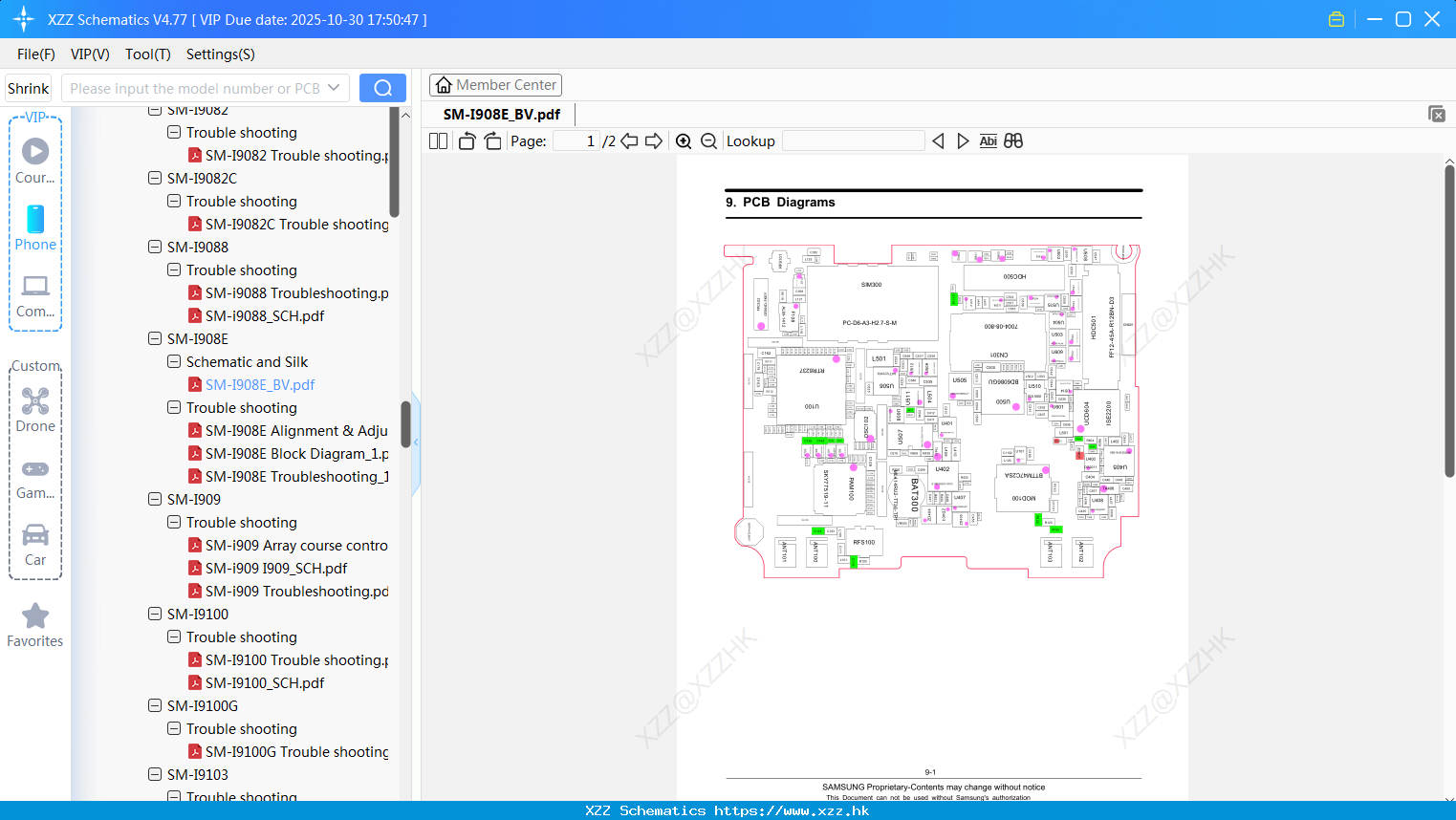Zoom out of the PCB diagram
This screenshot has width=1456, height=820.
[708, 140]
